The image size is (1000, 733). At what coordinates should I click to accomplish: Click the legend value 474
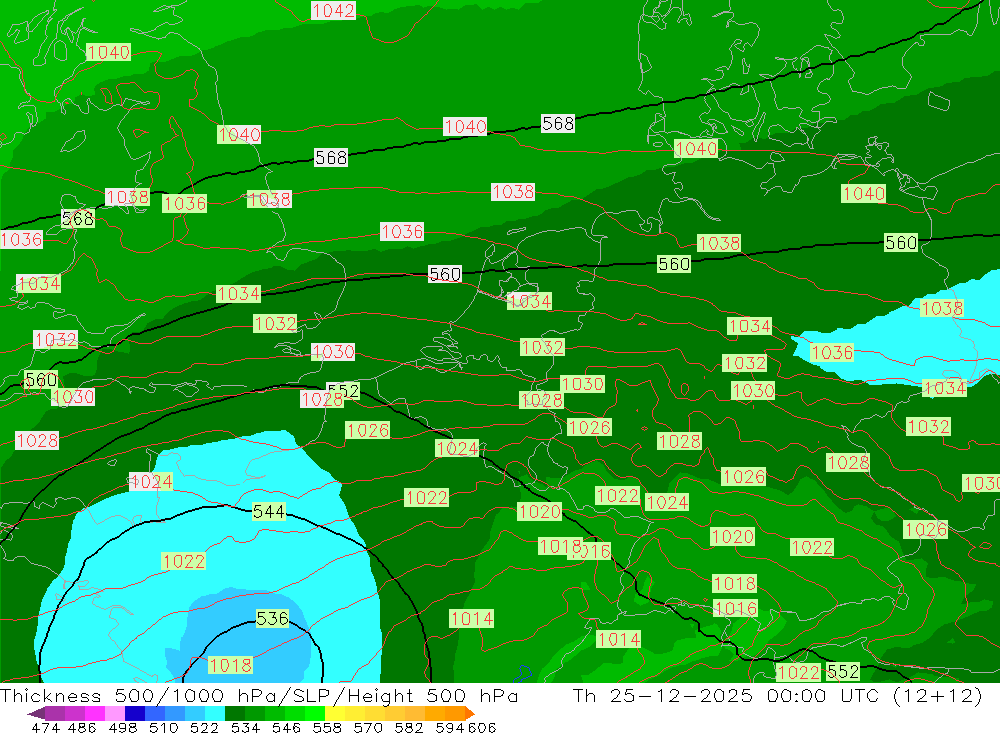click(x=46, y=727)
